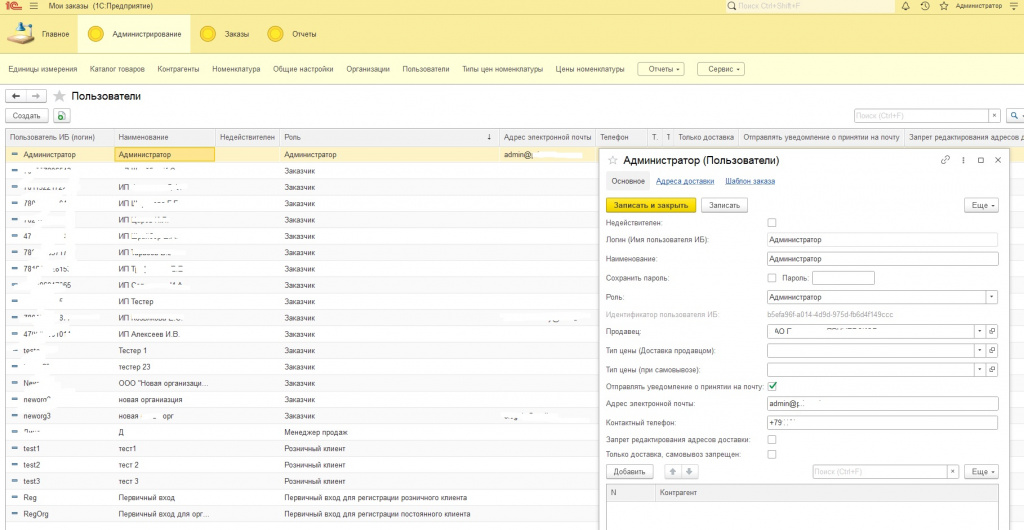Click the Контактный телефон input field
The width and height of the screenshot is (1024, 530).
tap(882, 422)
